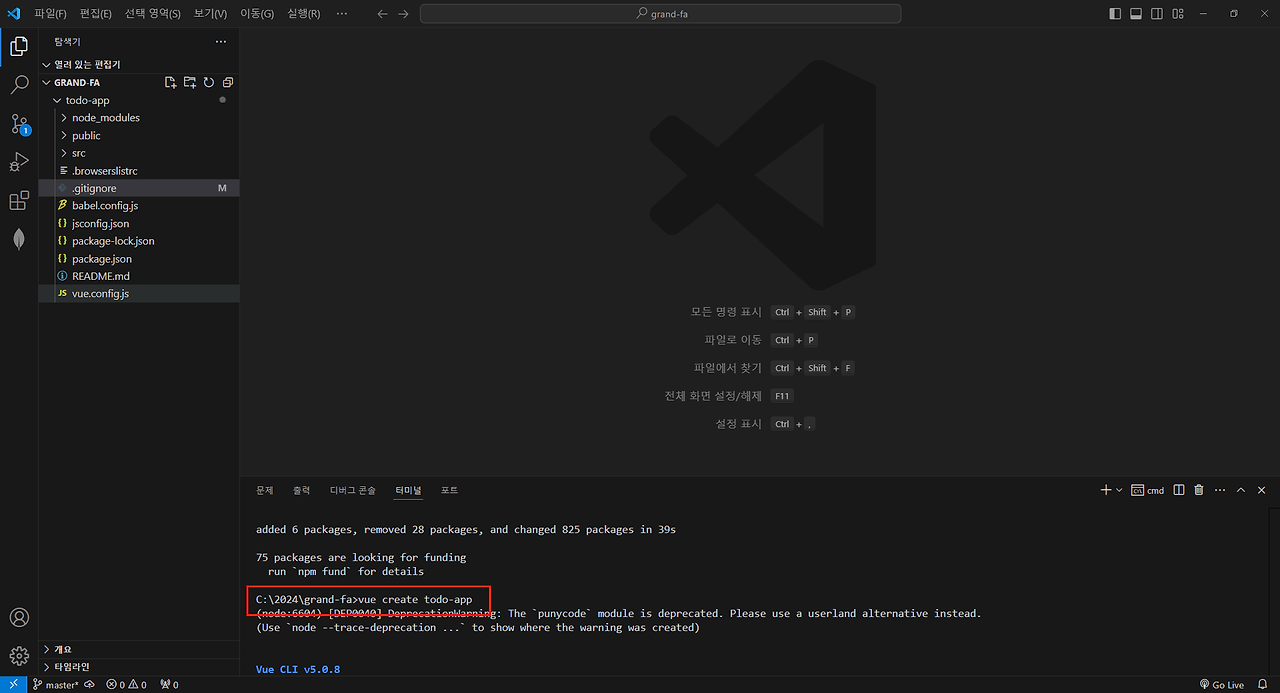
Task: Click the master branch in status bar
Action: pos(56,685)
